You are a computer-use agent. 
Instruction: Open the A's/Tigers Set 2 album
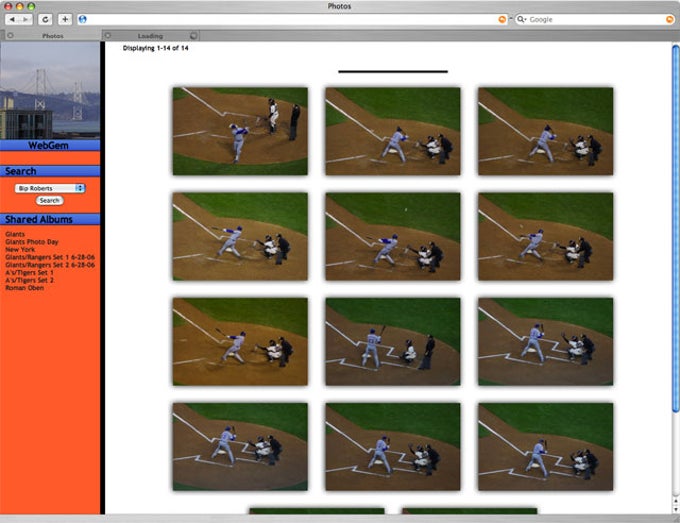29,280
